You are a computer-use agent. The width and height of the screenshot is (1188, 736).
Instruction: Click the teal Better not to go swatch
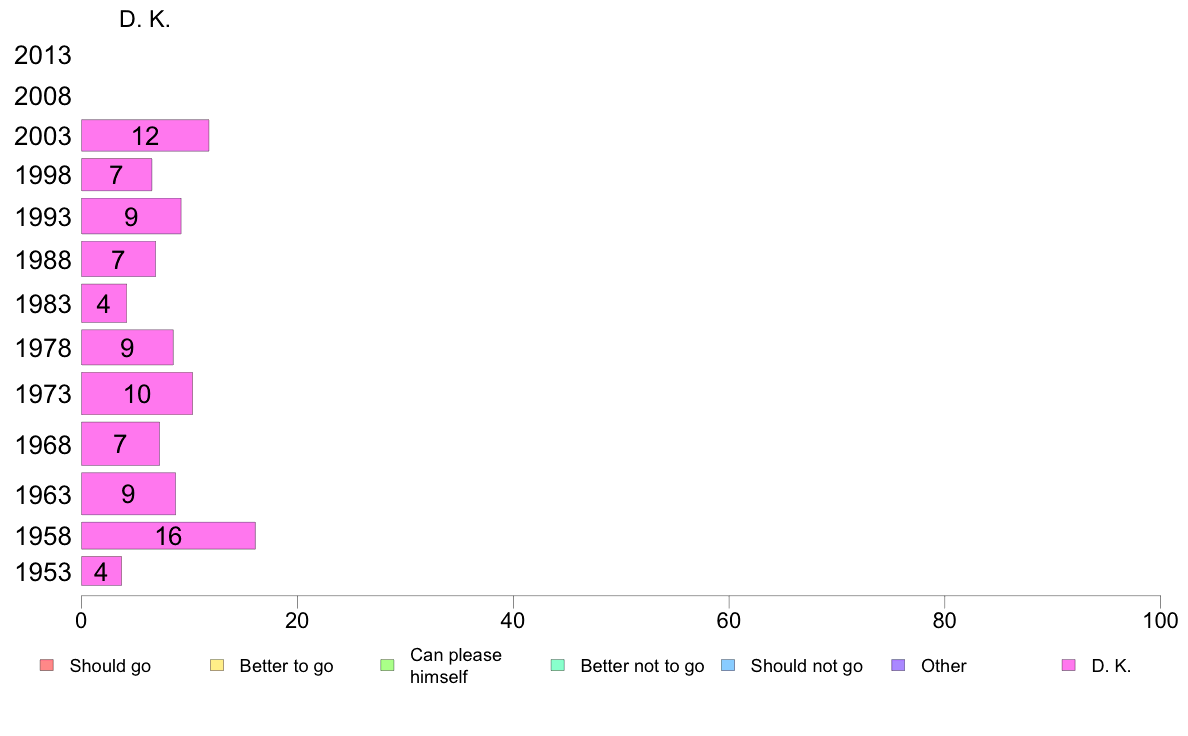click(558, 666)
